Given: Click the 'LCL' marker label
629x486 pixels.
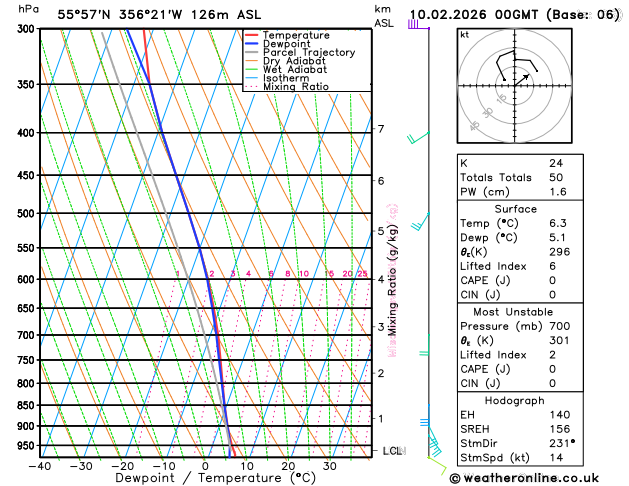Looking at the screenshot, I should point(392,451).
